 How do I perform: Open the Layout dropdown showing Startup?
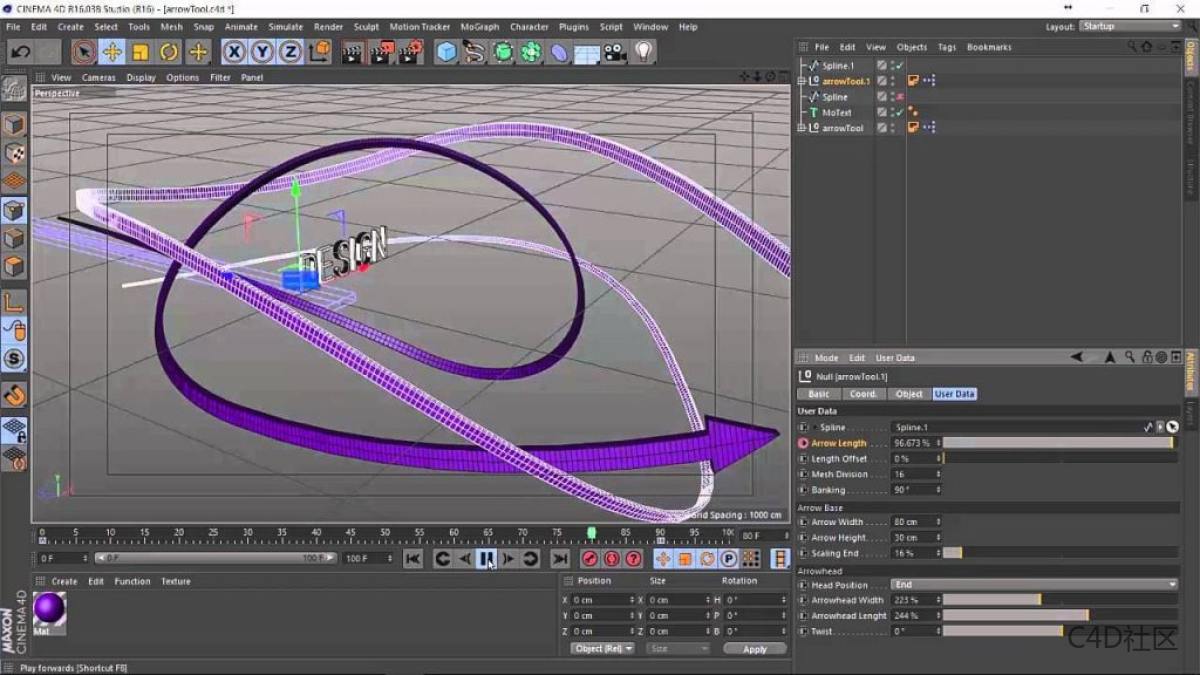point(1129,26)
